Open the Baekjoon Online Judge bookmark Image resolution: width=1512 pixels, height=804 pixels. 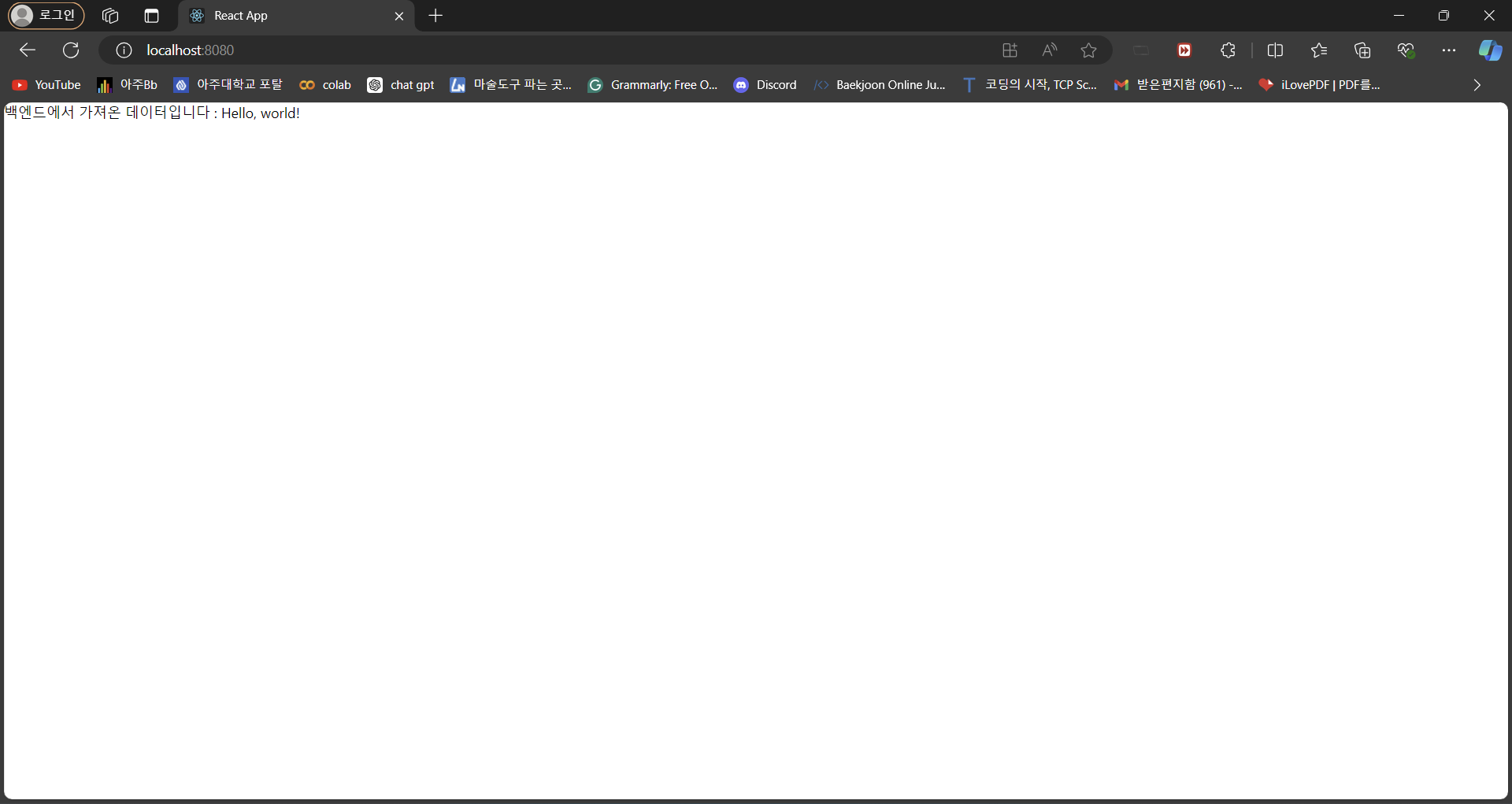pyautogui.click(x=880, y=85)
